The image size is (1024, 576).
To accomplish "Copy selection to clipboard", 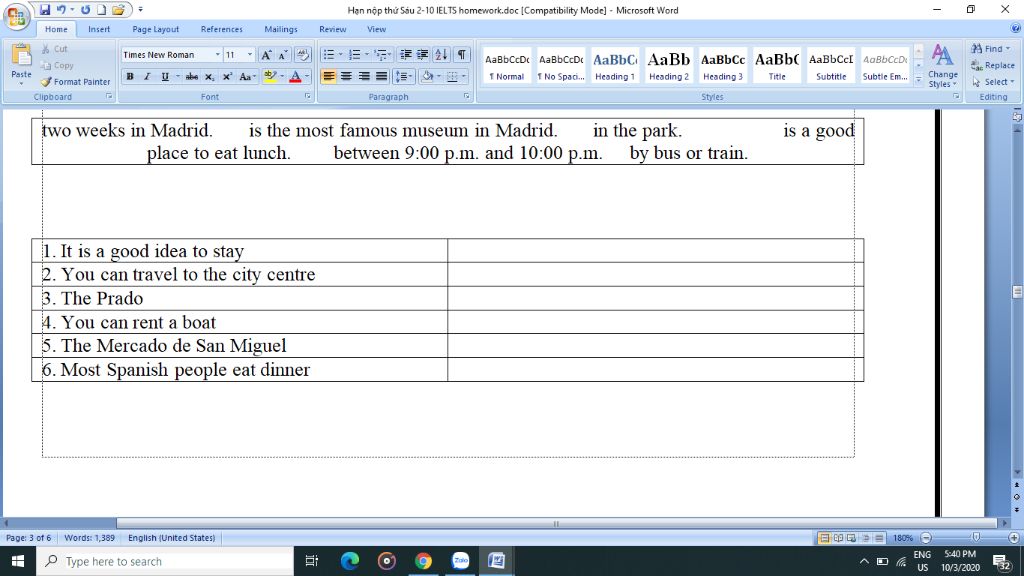I will 57,65.
